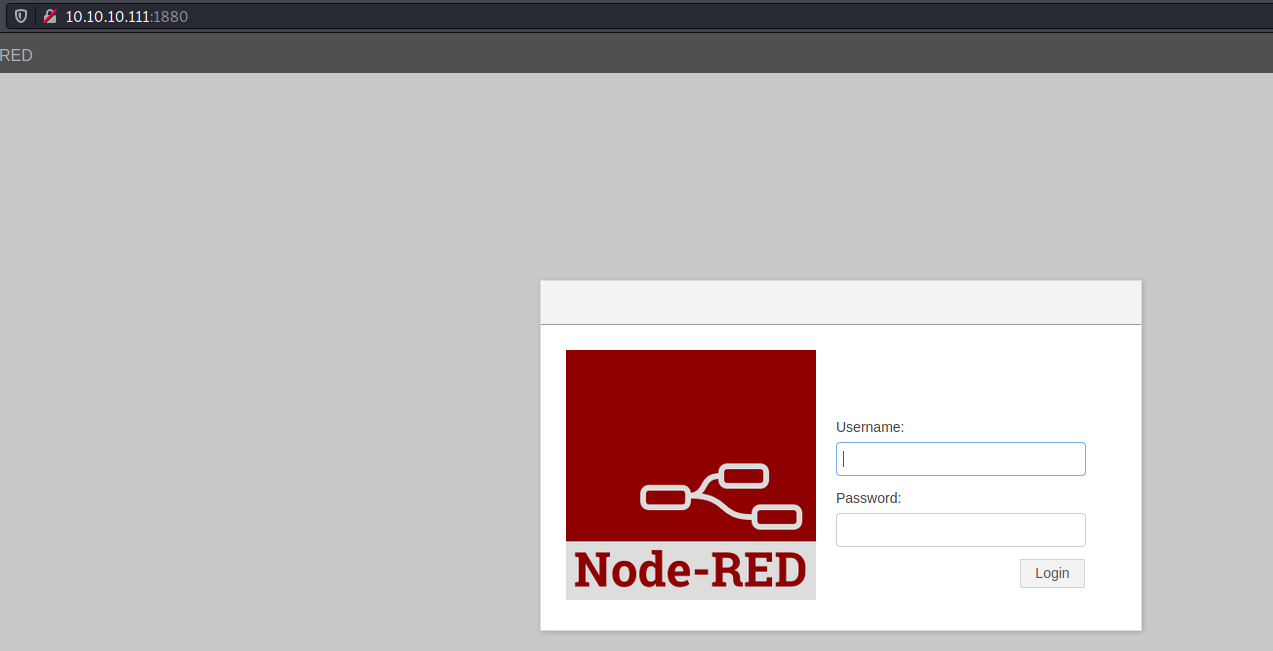
Task: Click the Password: label text
Action: tap(868, 498)
